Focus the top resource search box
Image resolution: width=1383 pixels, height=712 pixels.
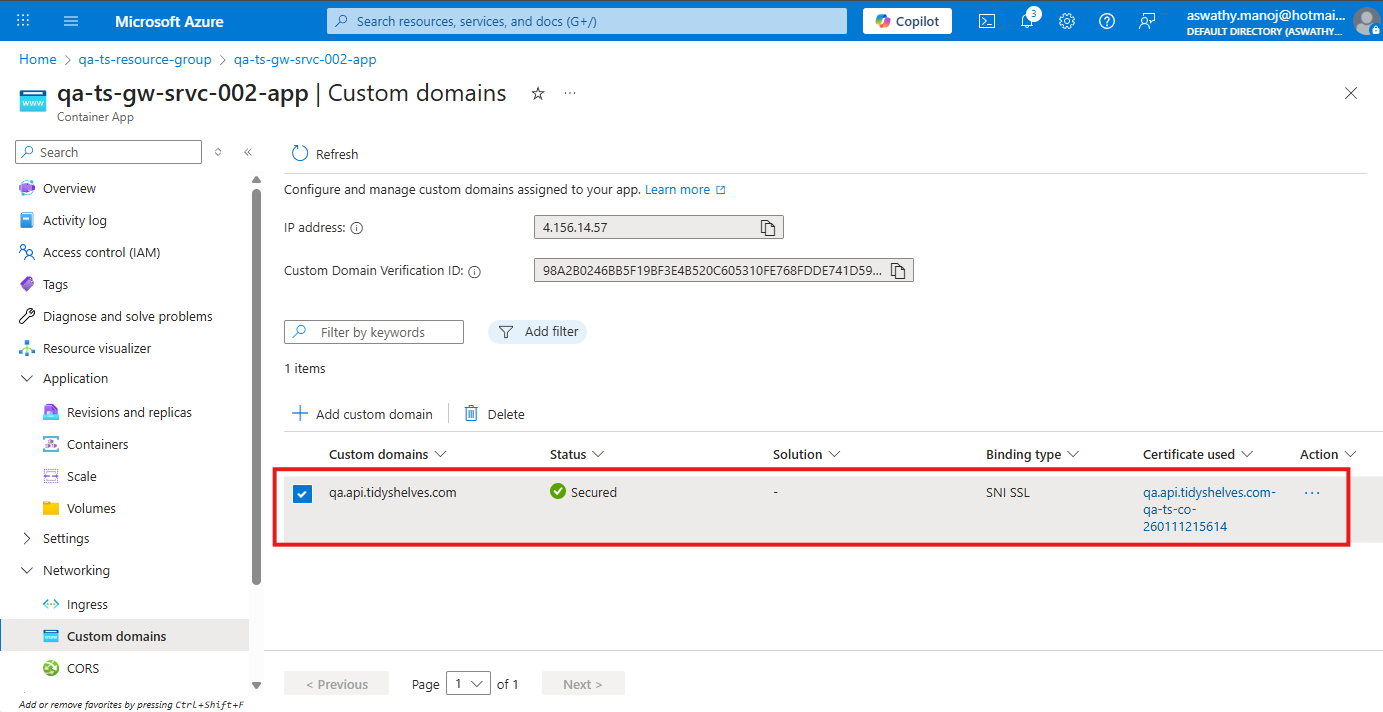pos(587,21)
